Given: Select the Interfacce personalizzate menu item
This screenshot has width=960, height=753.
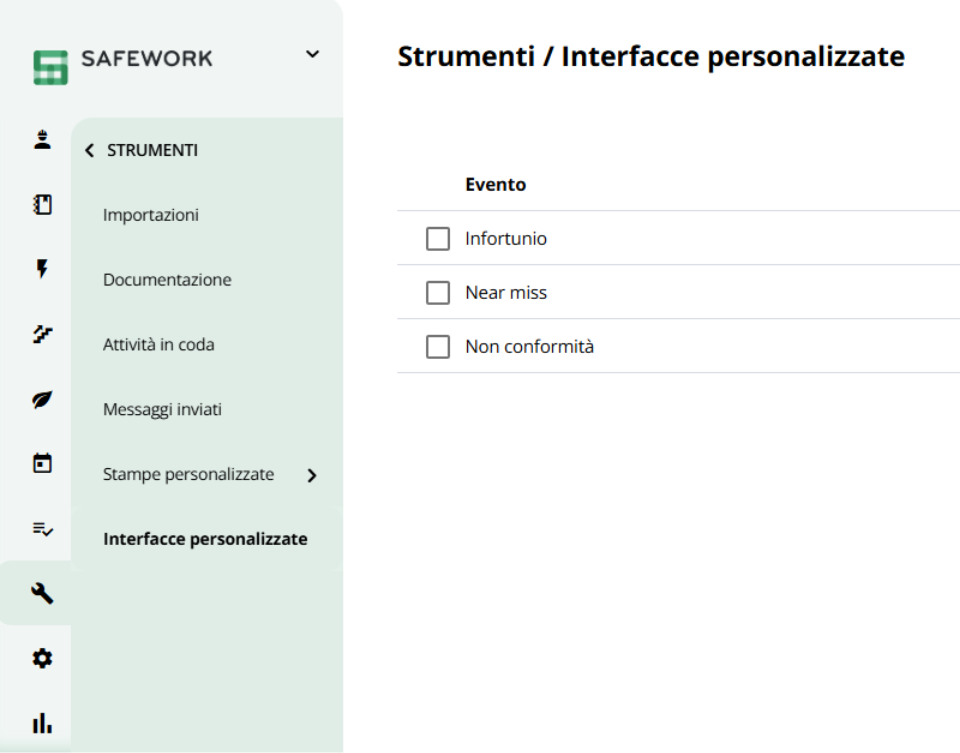Looking at the screenshot, I should 205,539.
